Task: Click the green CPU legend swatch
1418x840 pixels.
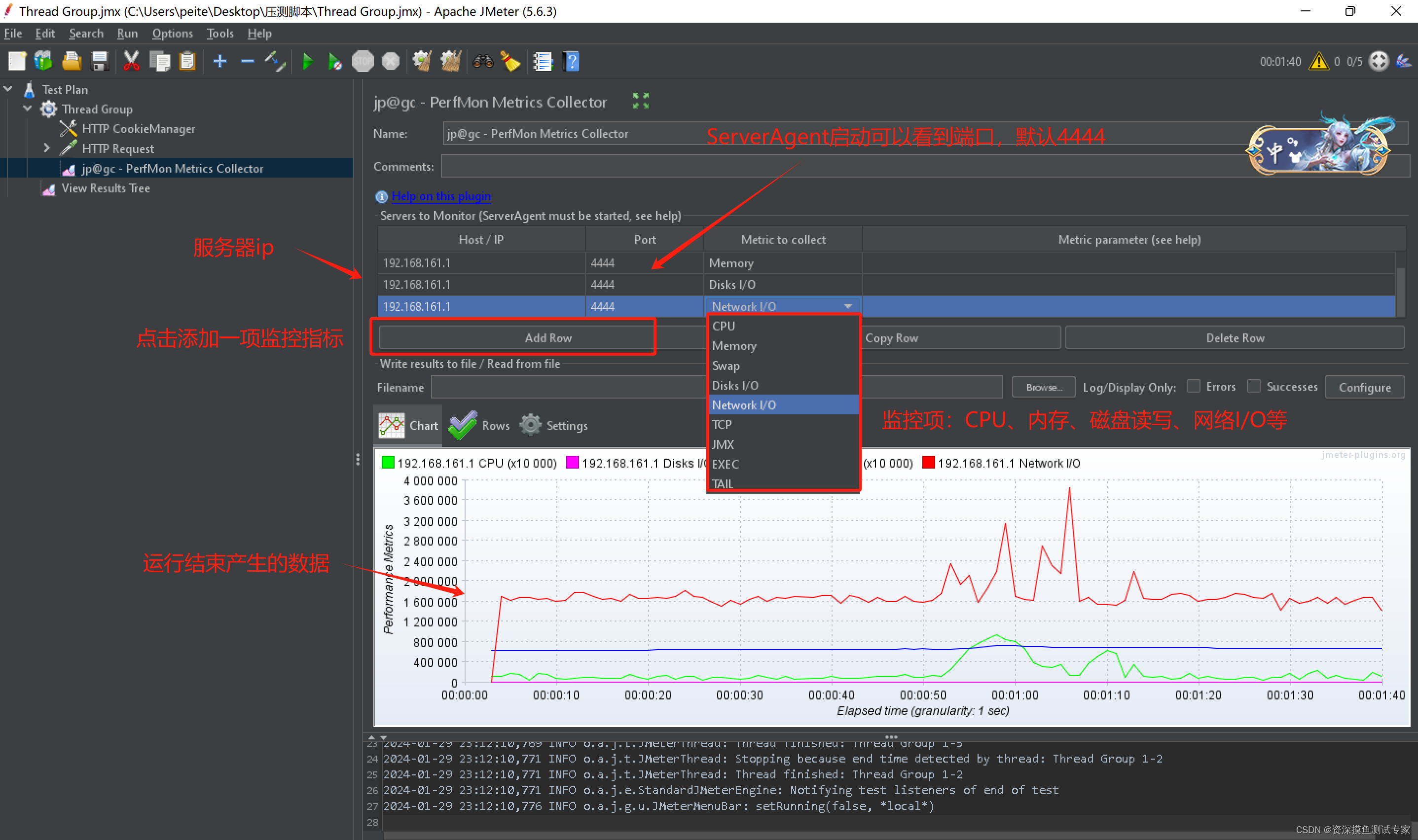Action: coord(388,463)
